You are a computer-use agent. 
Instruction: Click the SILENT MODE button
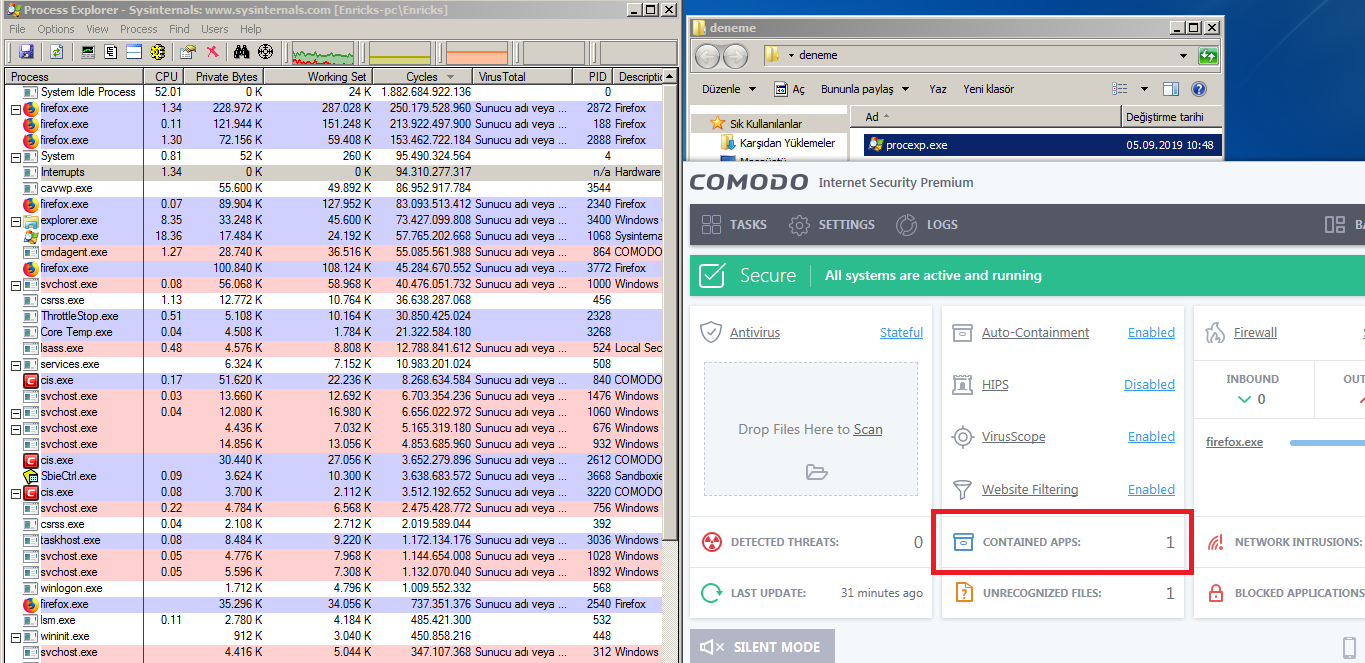[x=761, y=647]
